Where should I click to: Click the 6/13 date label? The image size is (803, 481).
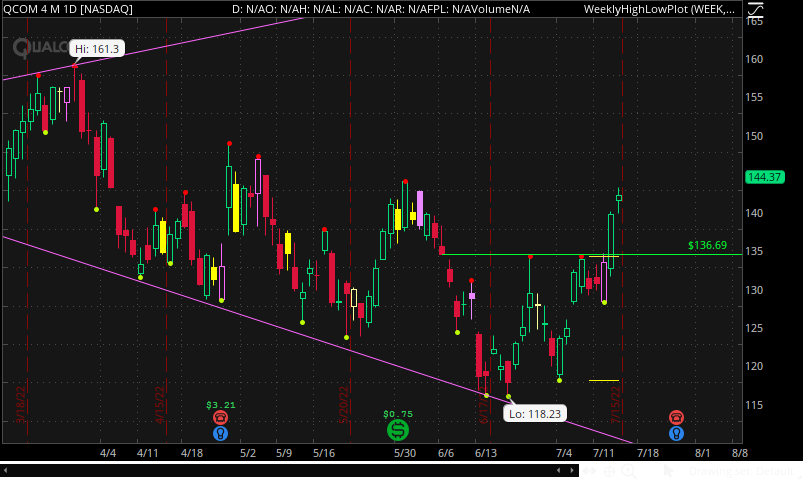click(486, 453)
